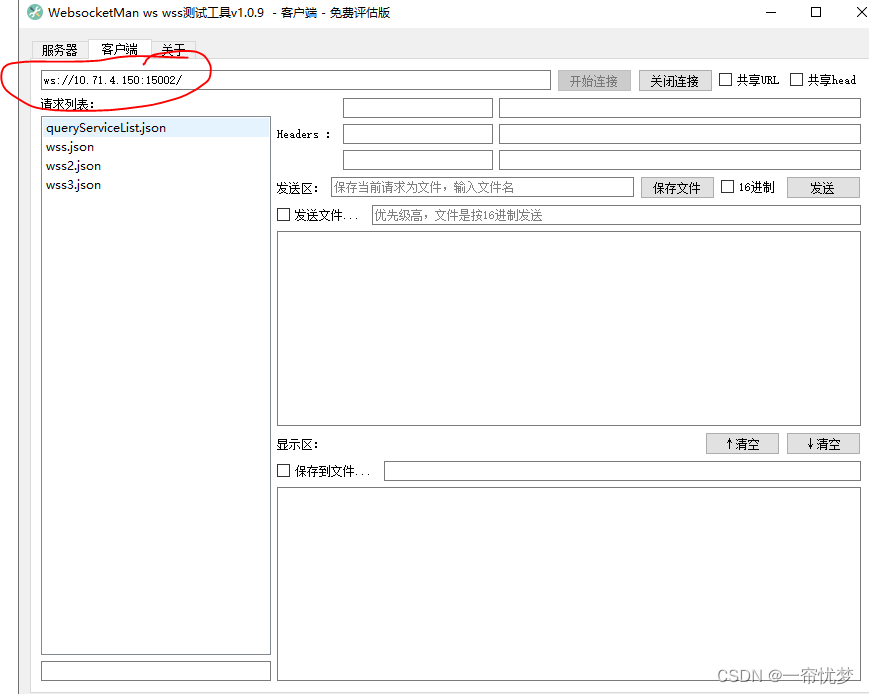This screenshot has height=694, width=869.
Task: Select queryServiceList.json in request list
Action: point(156,127)
